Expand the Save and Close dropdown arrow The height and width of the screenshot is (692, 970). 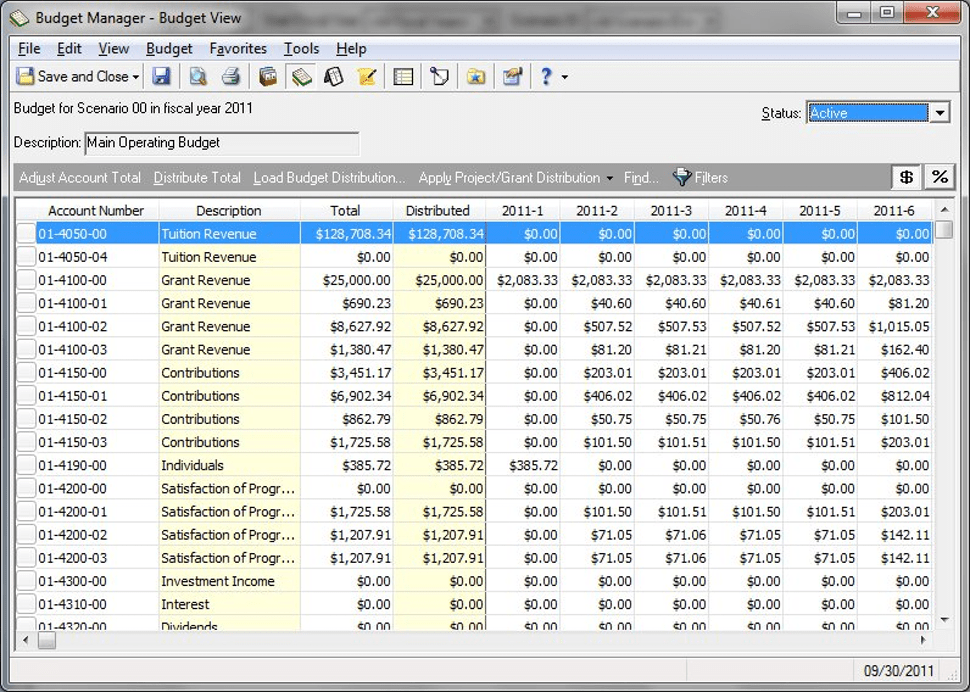coord(136,77)
